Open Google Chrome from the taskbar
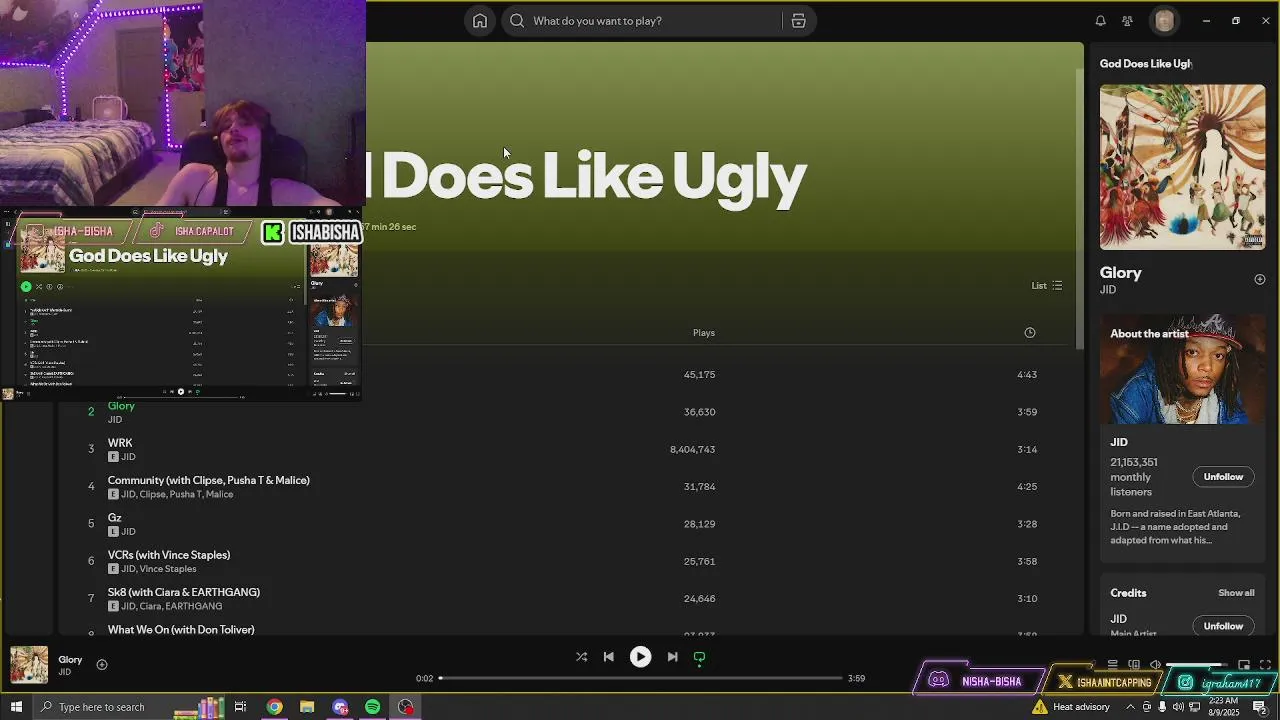This screenshot has height=720, width=1280. (274, 707)
